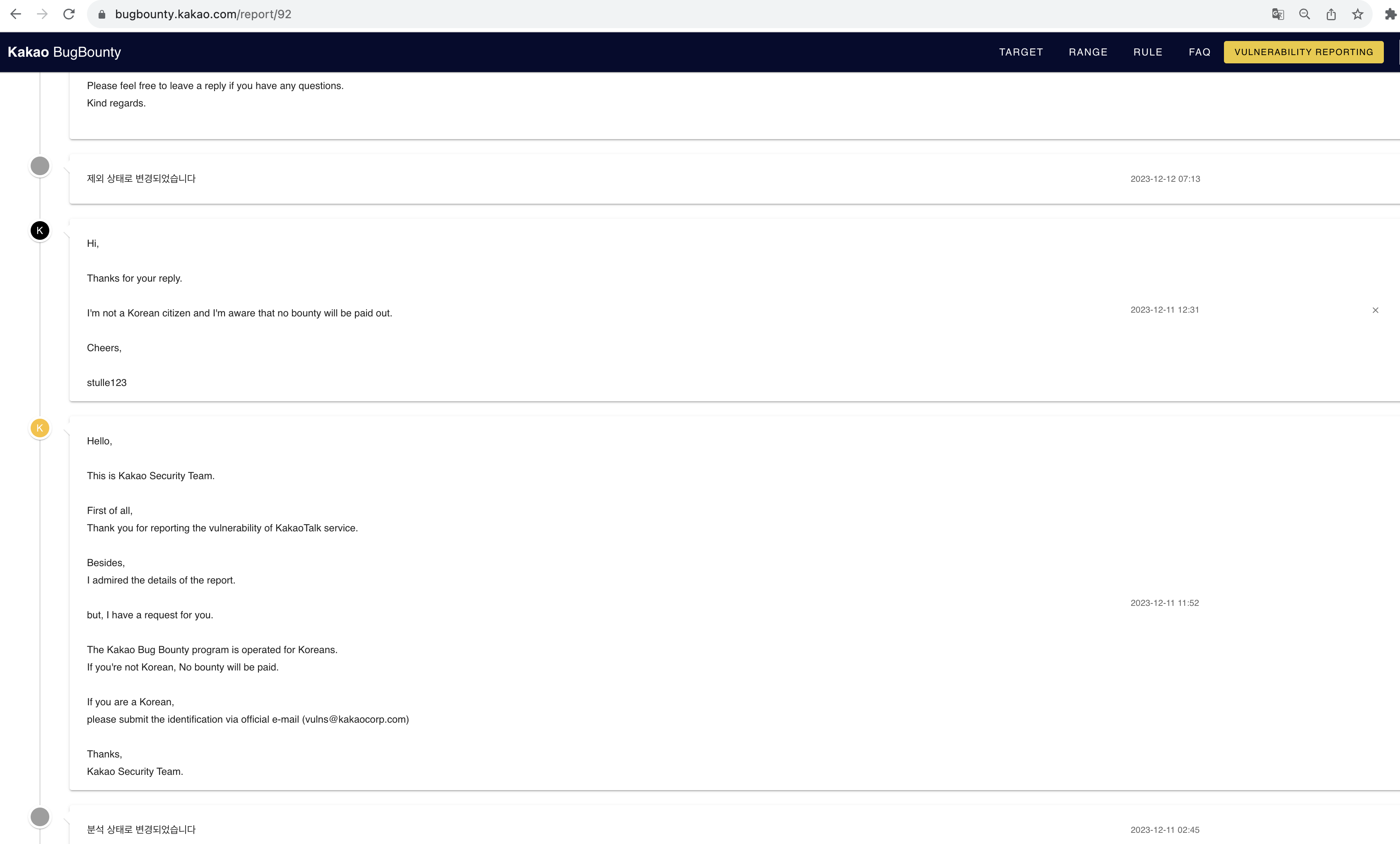Viewport: 1400px width, 844px height.
Task: Click the text 분석 상태로 변경되었습니다
Action: click(x=141, y=829)
